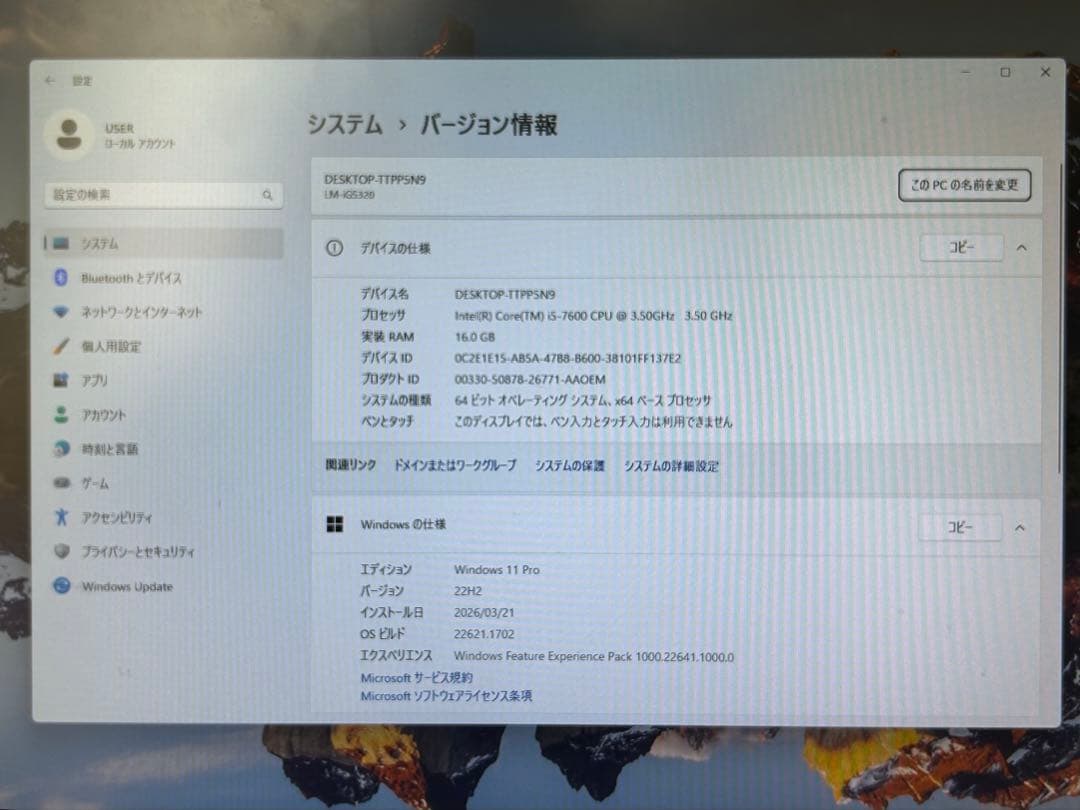Viewport: 1080px width, 810px height.
Task: Open Bluetooth とデバイス settings
Action: tap(163, 278)
